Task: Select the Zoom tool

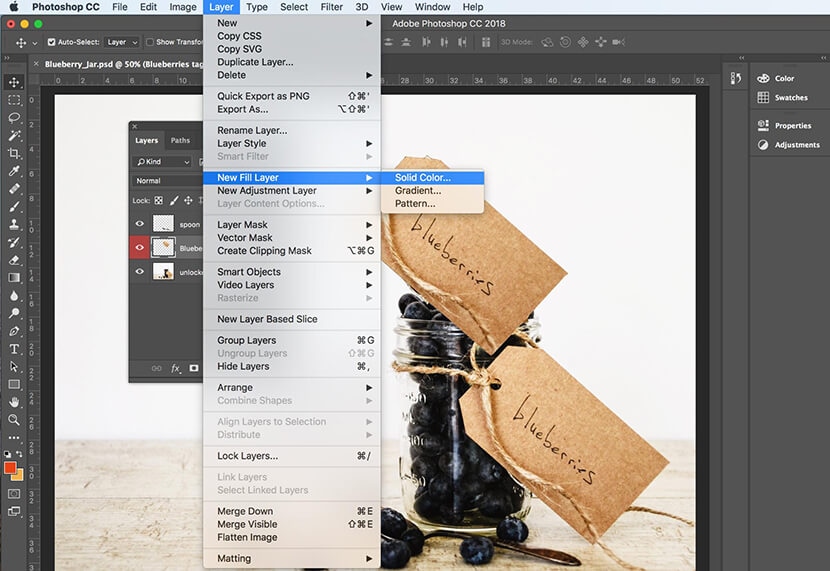Action: coord(14,420)
